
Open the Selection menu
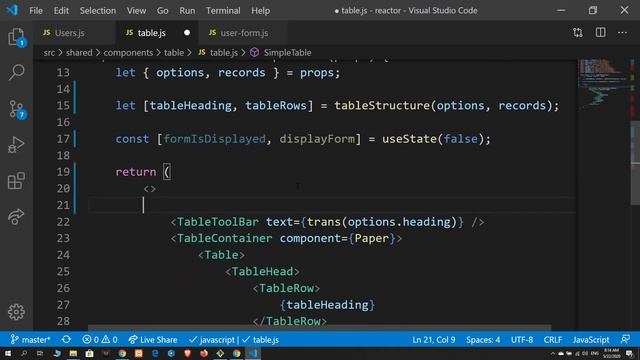tap(98, 11)
